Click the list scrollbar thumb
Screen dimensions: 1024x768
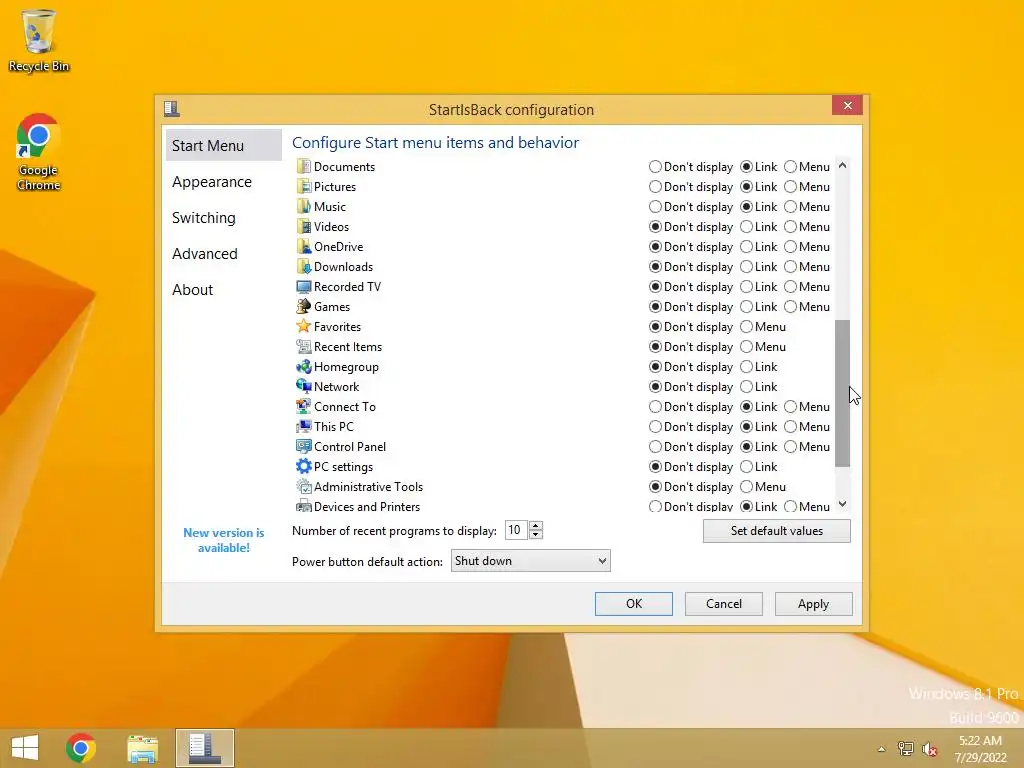click(x=842, y=393)
